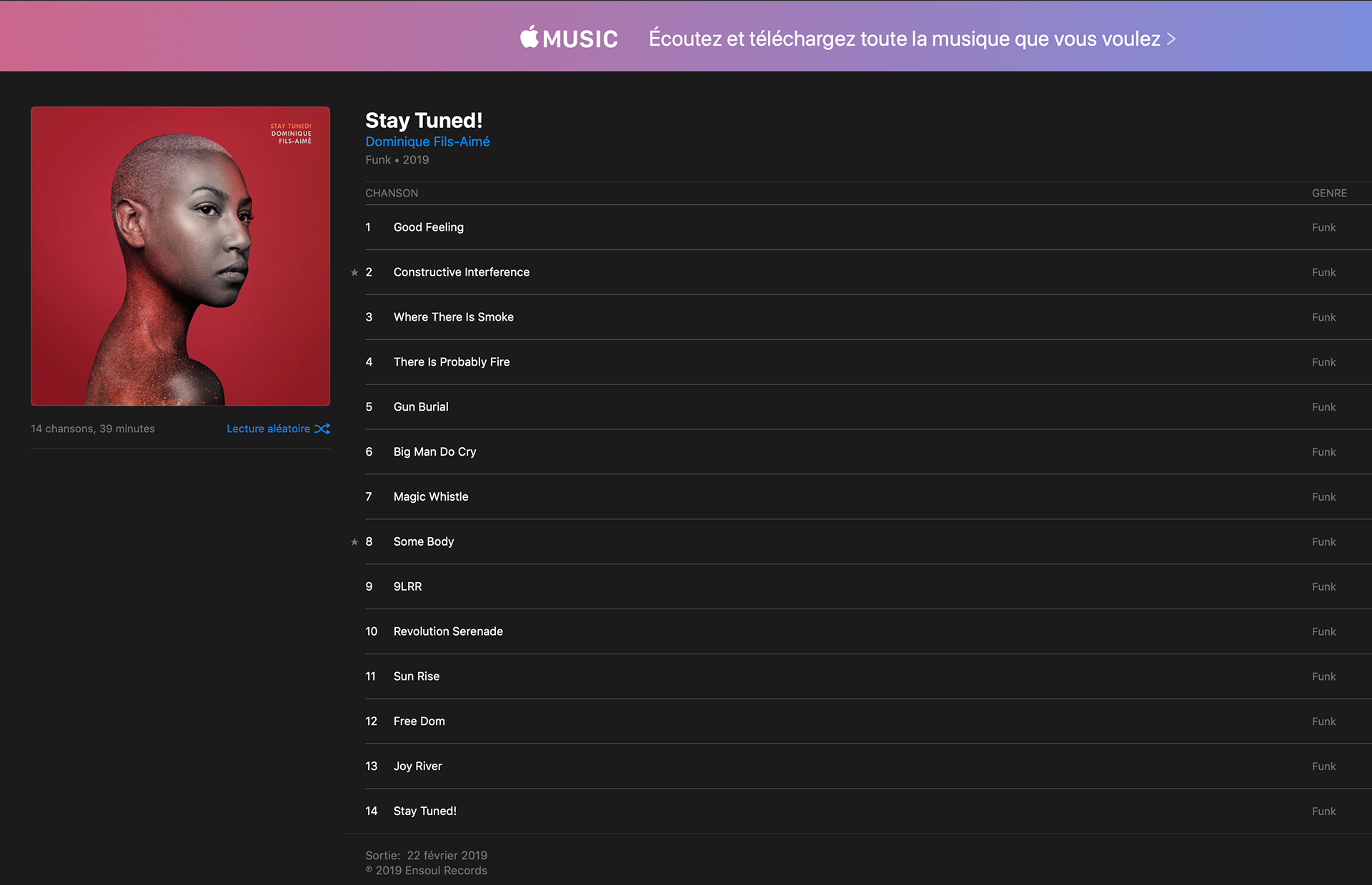
Task: Click the GENRE column header
Action: [1328, 193]
